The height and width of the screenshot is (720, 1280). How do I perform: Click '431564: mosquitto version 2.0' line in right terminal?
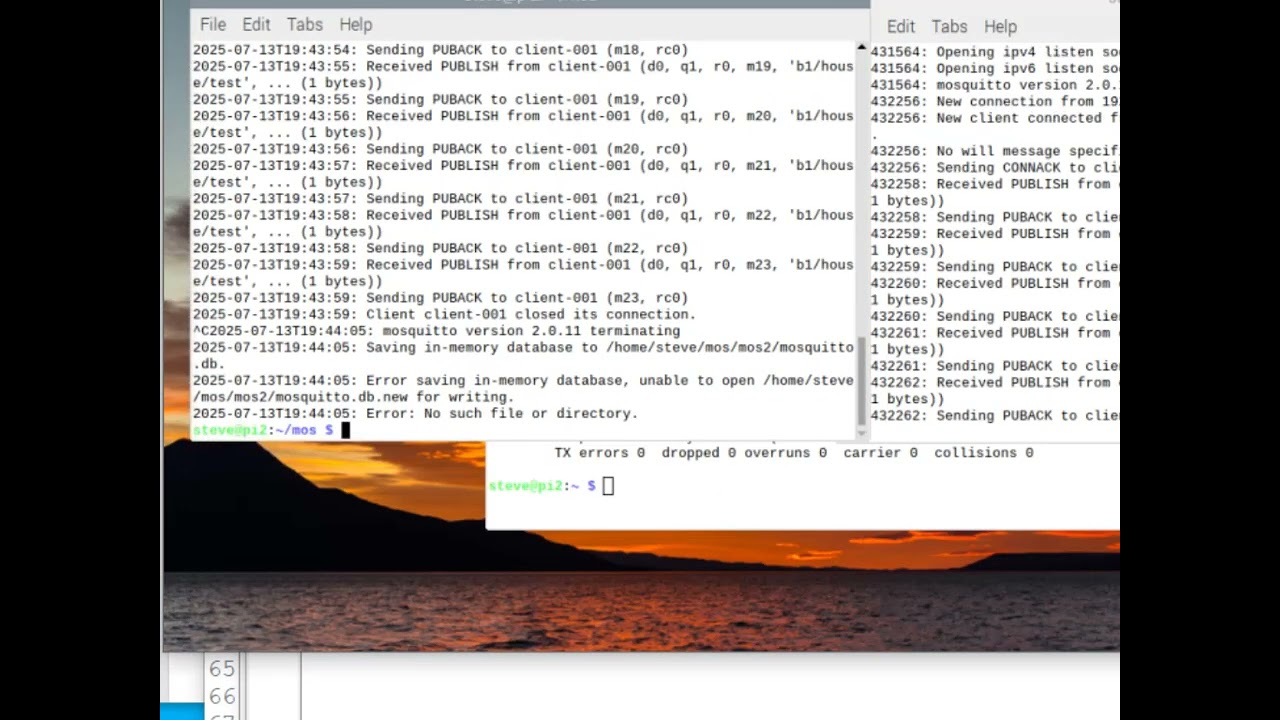tap(995, 85)
